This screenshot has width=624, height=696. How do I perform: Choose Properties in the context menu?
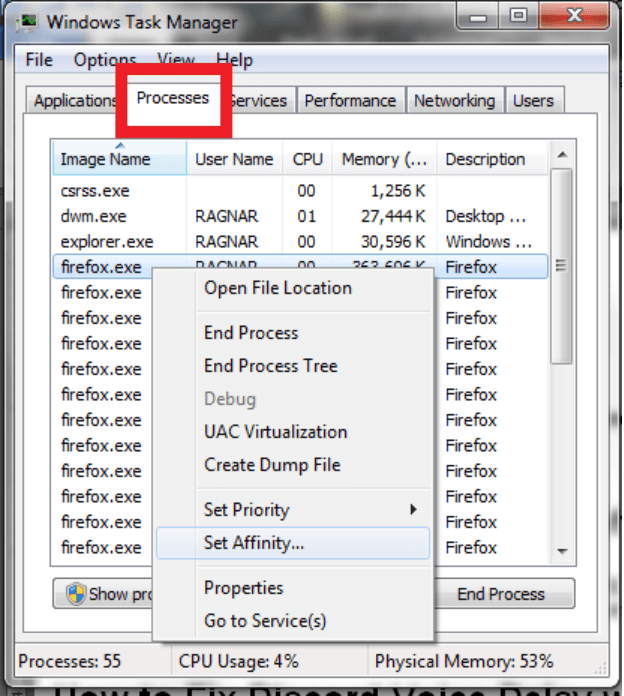tap(293, 588)
